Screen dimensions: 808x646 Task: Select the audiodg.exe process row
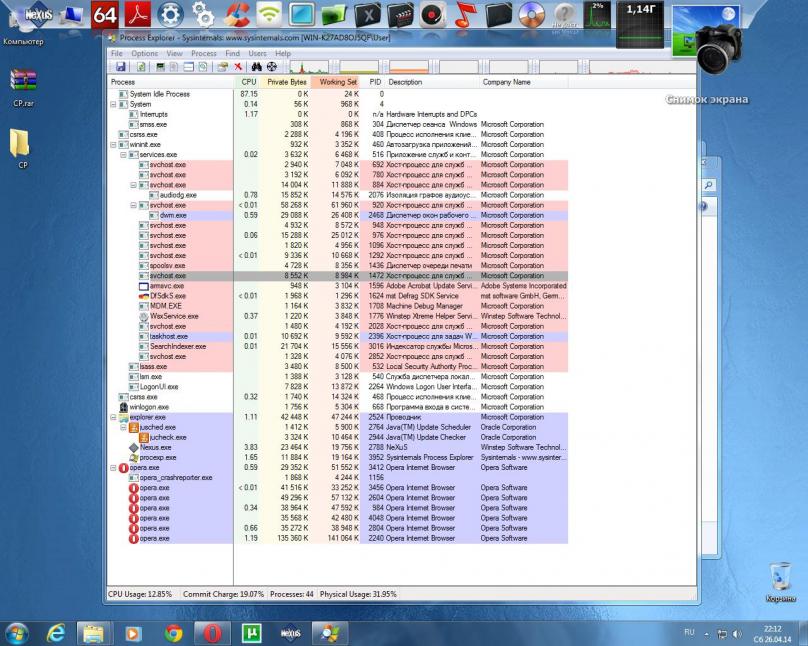(x=339, y=195)
